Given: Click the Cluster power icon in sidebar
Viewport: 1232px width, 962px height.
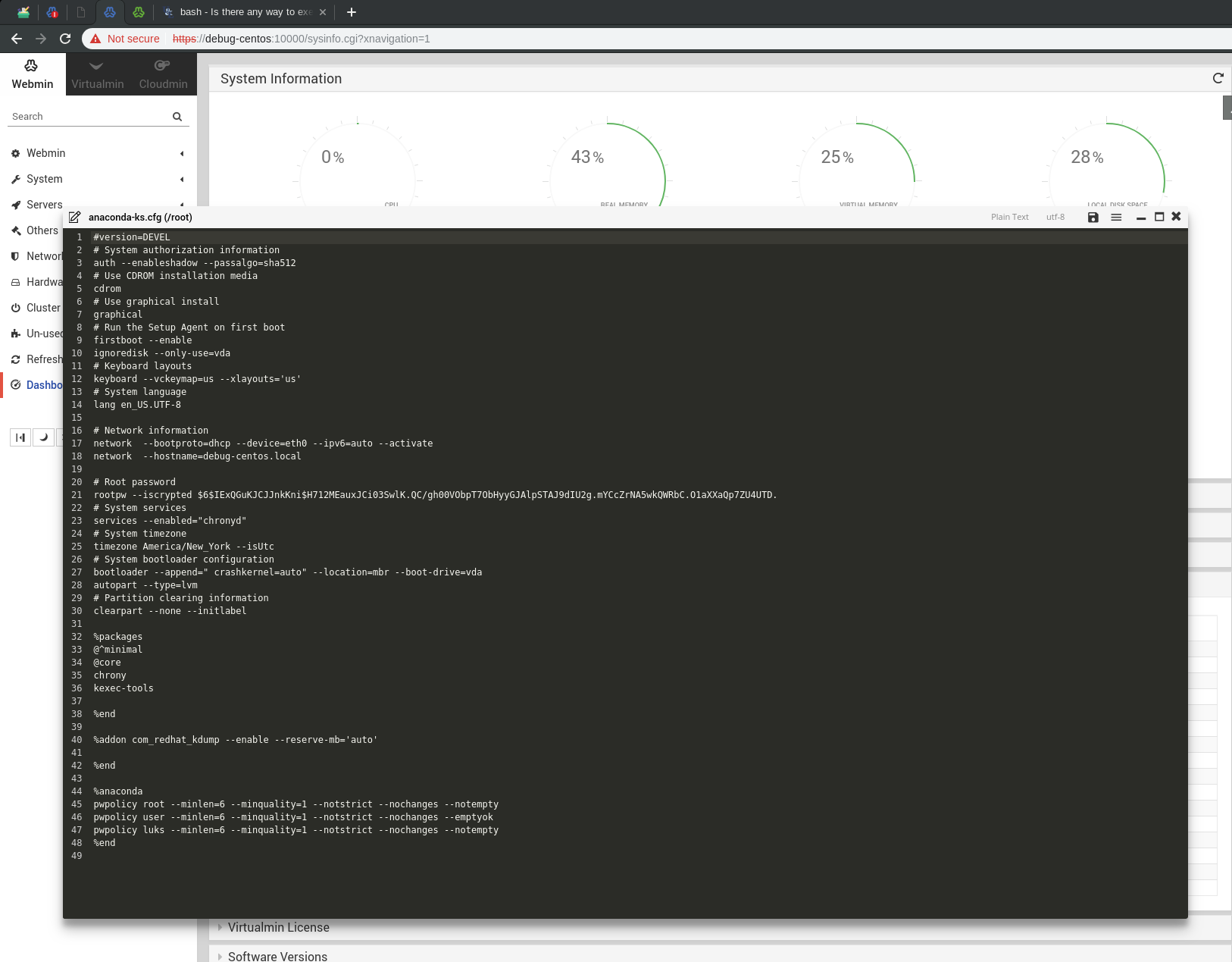Looking at the screenshot, I should coord(16,308).
